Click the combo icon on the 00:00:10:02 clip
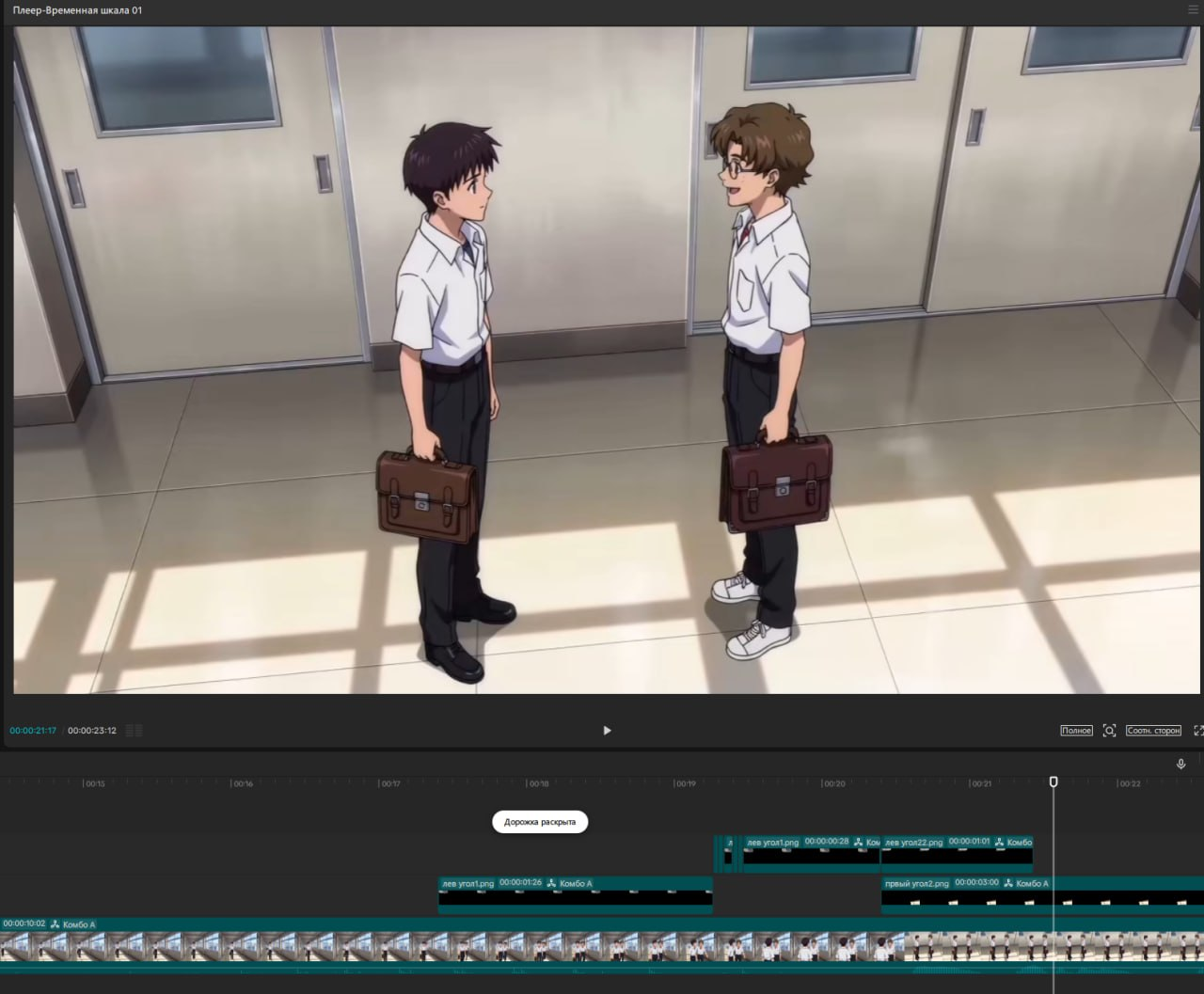Viewport: 1204px width, 994px height. 55,924
